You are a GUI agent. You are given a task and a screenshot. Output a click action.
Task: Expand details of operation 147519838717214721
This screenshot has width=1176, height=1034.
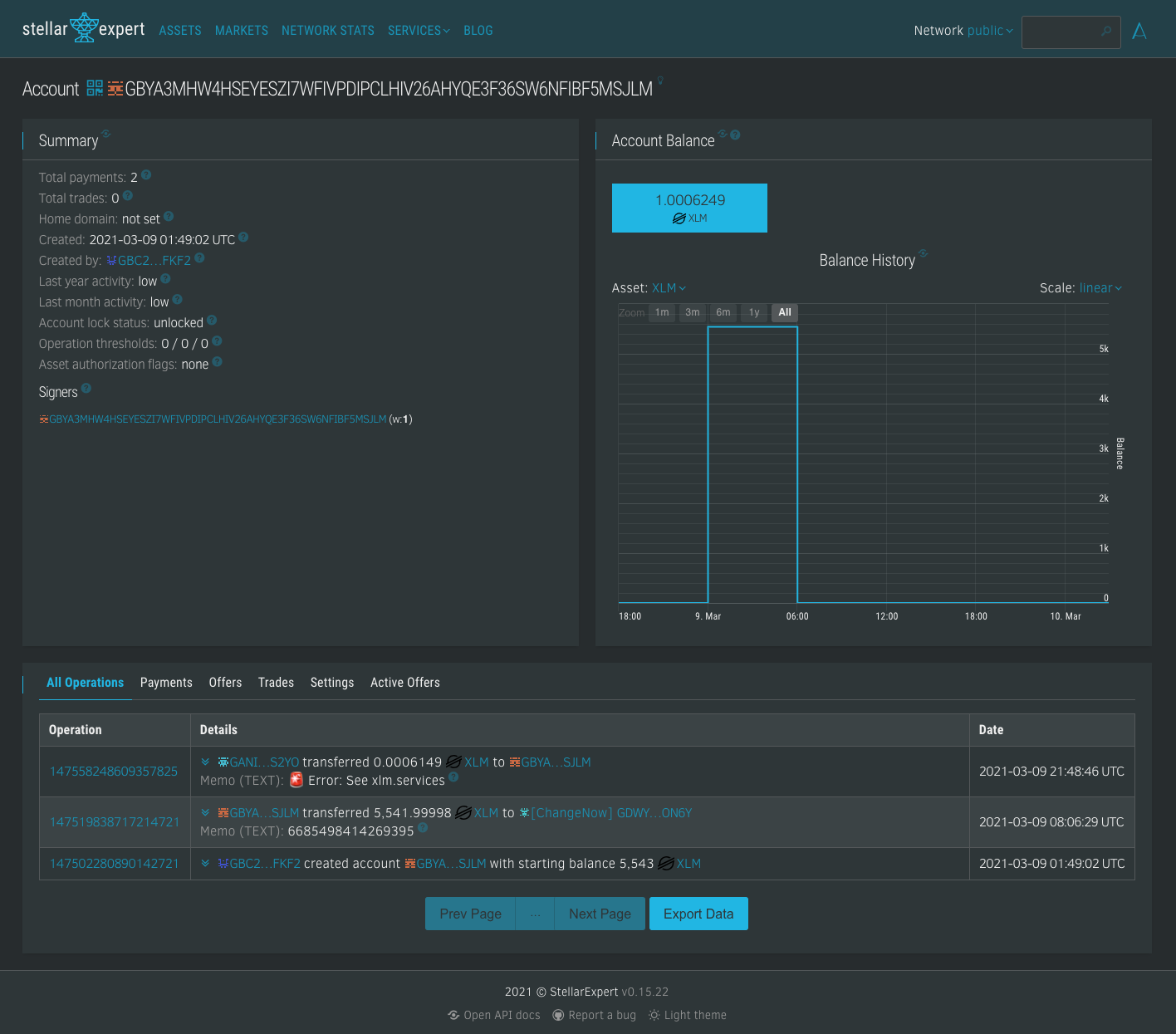pos(205,812)
